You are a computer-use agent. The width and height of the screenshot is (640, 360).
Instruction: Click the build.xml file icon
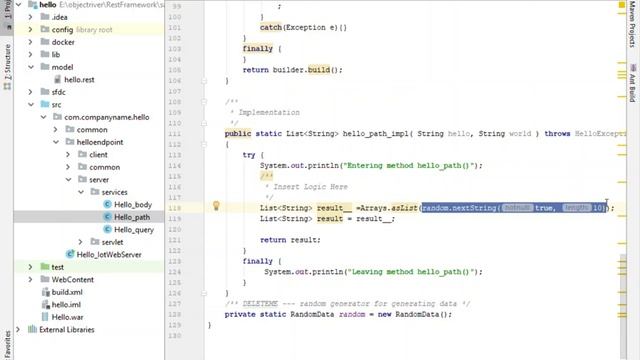pyautogui.click(x=45, y=292)
